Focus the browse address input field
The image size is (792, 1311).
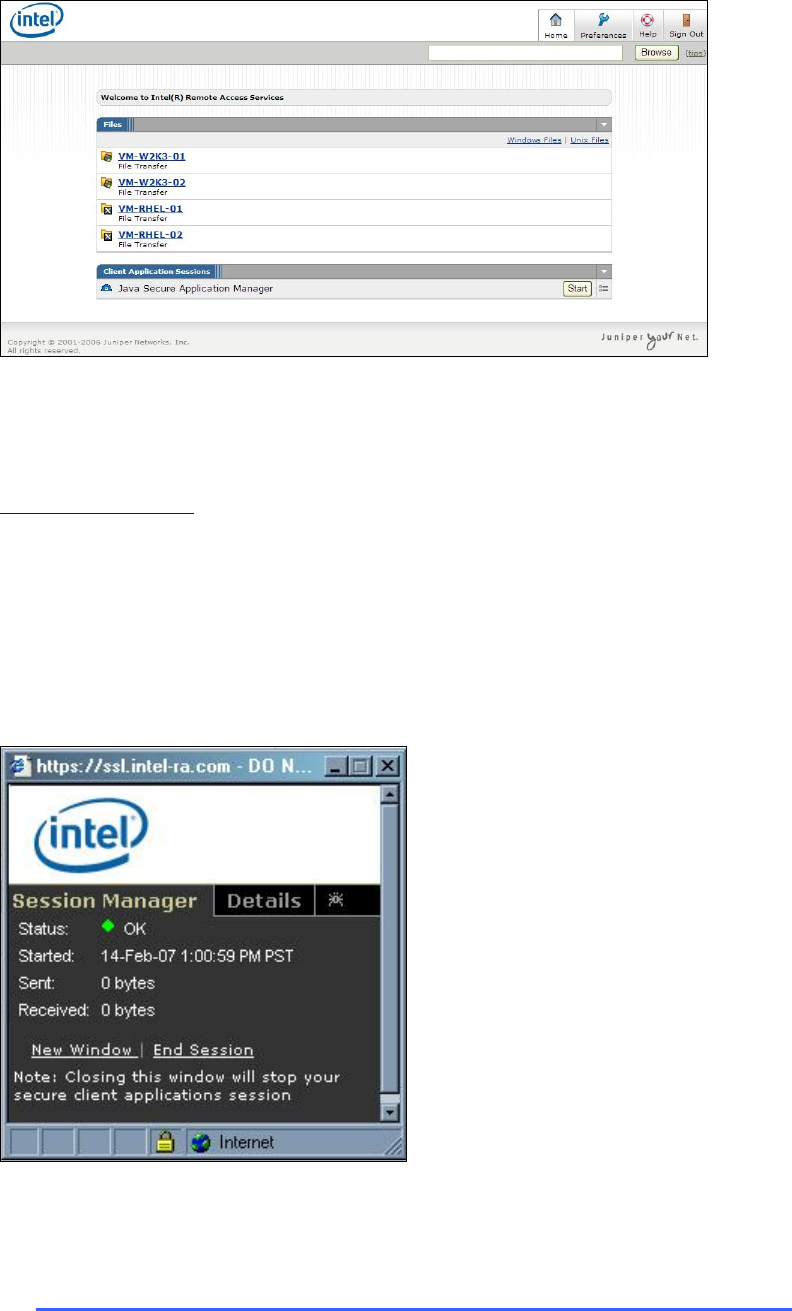pos(526,52)
